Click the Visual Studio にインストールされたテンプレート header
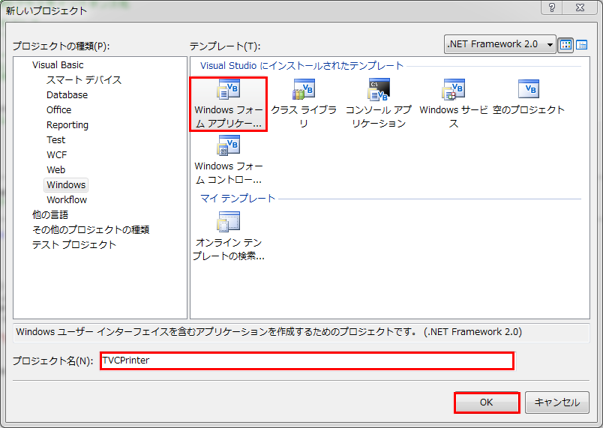 click(x=302, y=66)
